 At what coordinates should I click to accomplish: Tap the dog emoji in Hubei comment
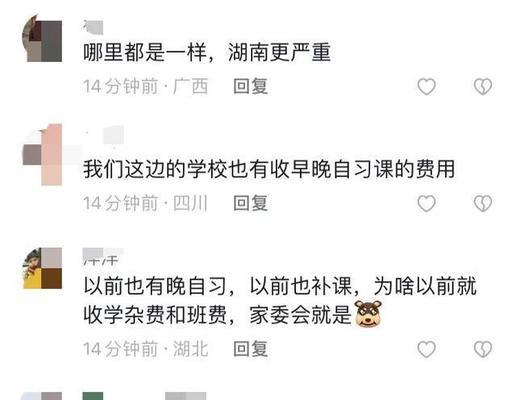(x=368, y=313)
